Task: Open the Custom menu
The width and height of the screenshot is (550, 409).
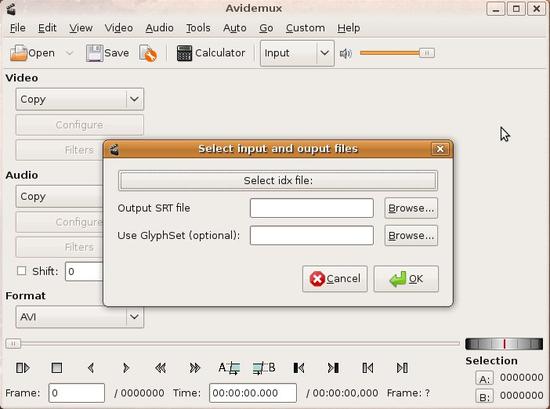Action: (x=305, y=28)
